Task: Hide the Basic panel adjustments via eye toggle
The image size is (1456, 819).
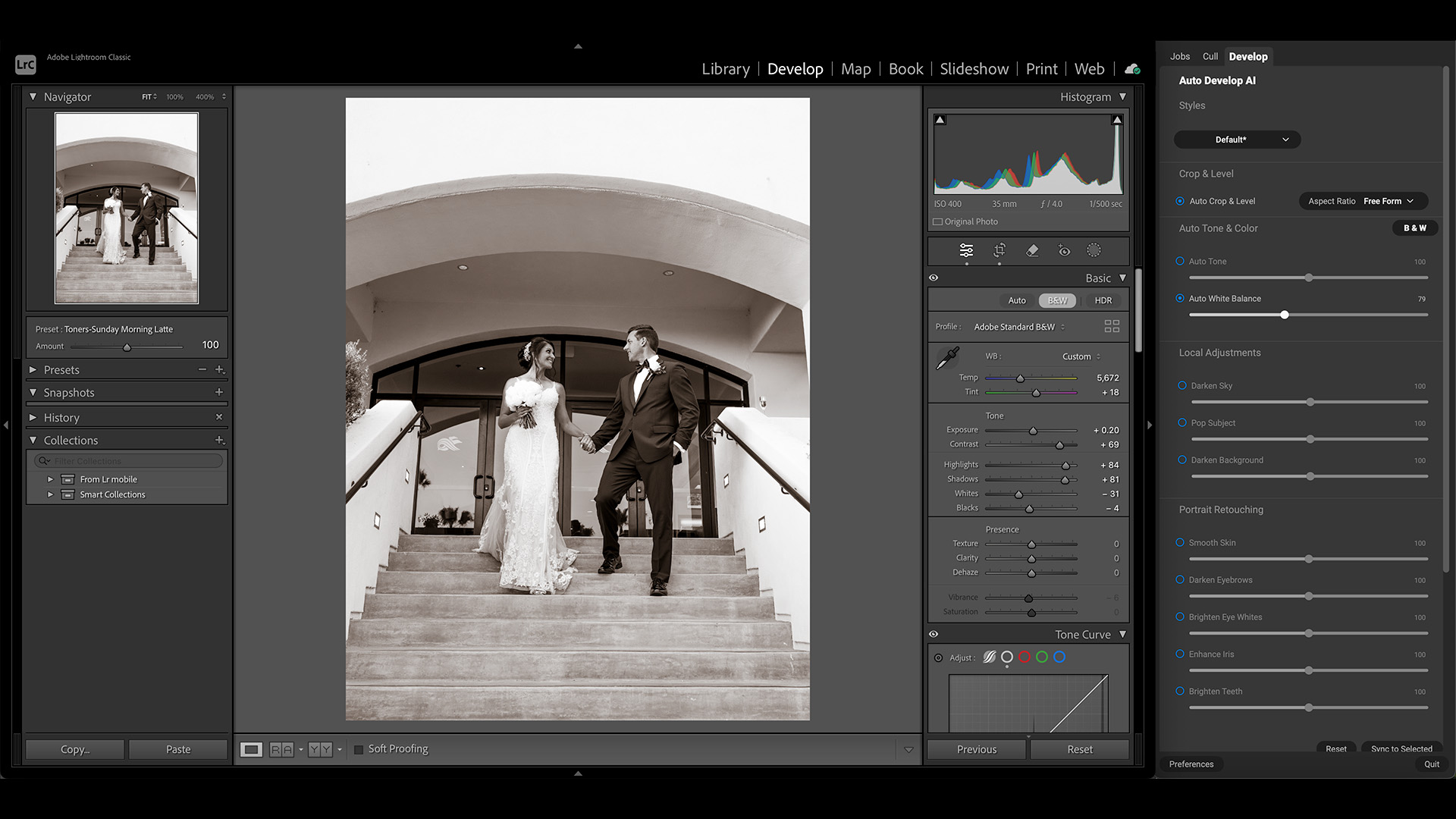Action: [x=934, y=278]
